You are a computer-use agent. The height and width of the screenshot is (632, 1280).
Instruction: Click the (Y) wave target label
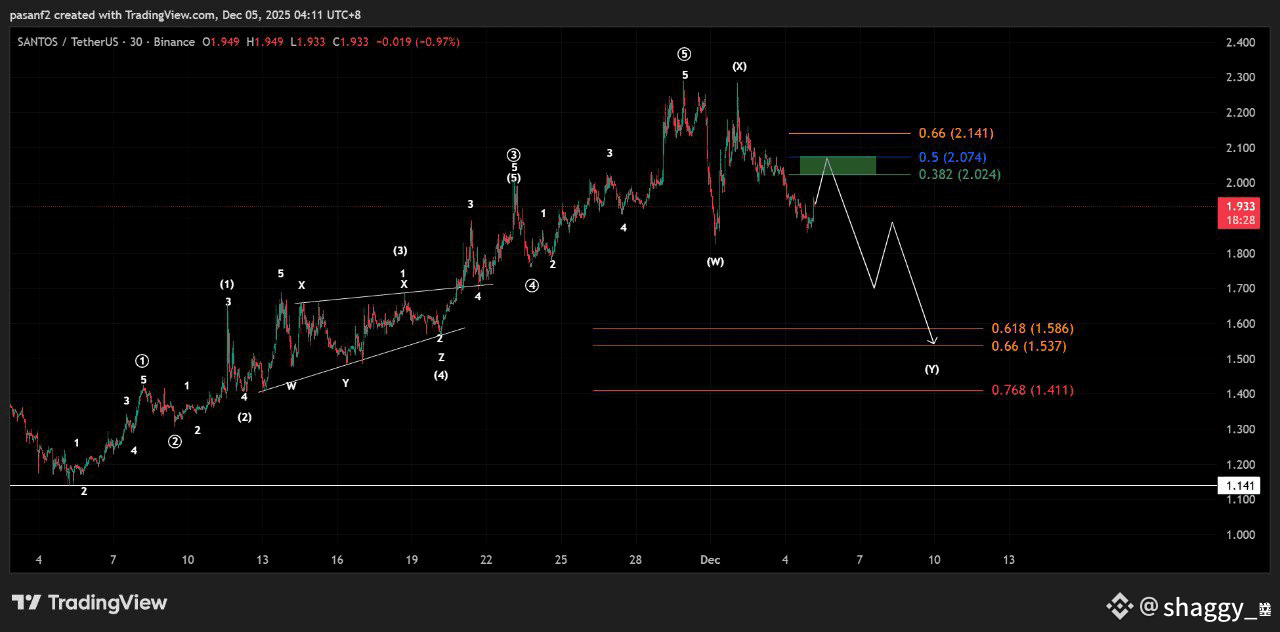click(x=932, y=369)
